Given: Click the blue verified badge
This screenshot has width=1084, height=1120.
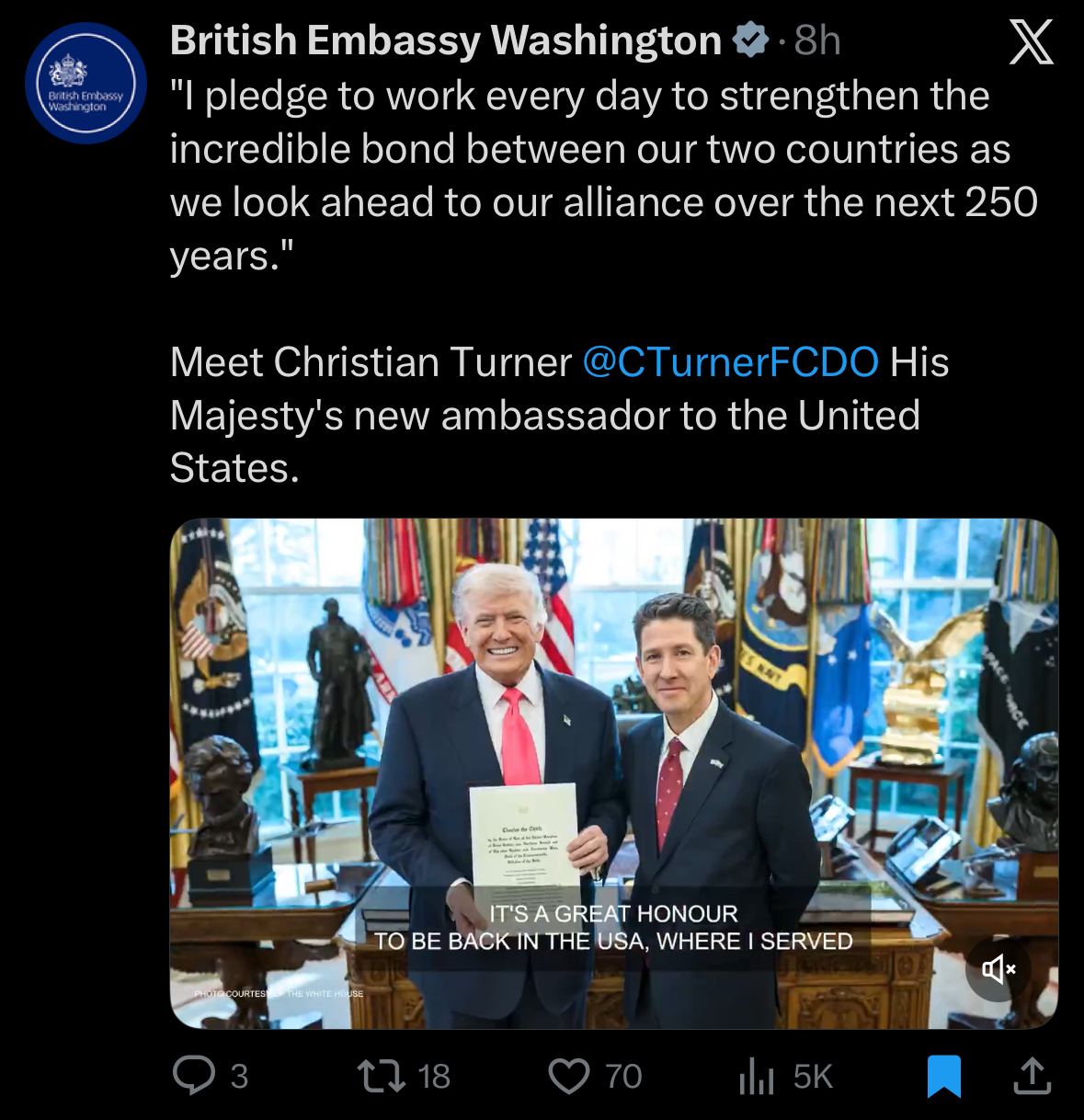Looking at the screenshot, I should [x=750, y=40].
